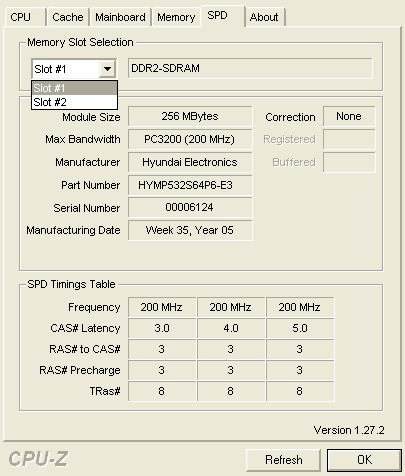Click the DDR2-SDRAM memory type field
This screenshot has height=476, width=405.
click(250, 68)
